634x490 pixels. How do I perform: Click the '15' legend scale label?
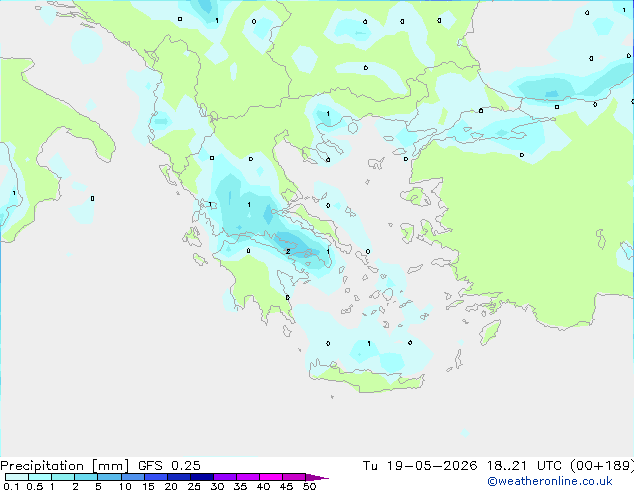148,486
